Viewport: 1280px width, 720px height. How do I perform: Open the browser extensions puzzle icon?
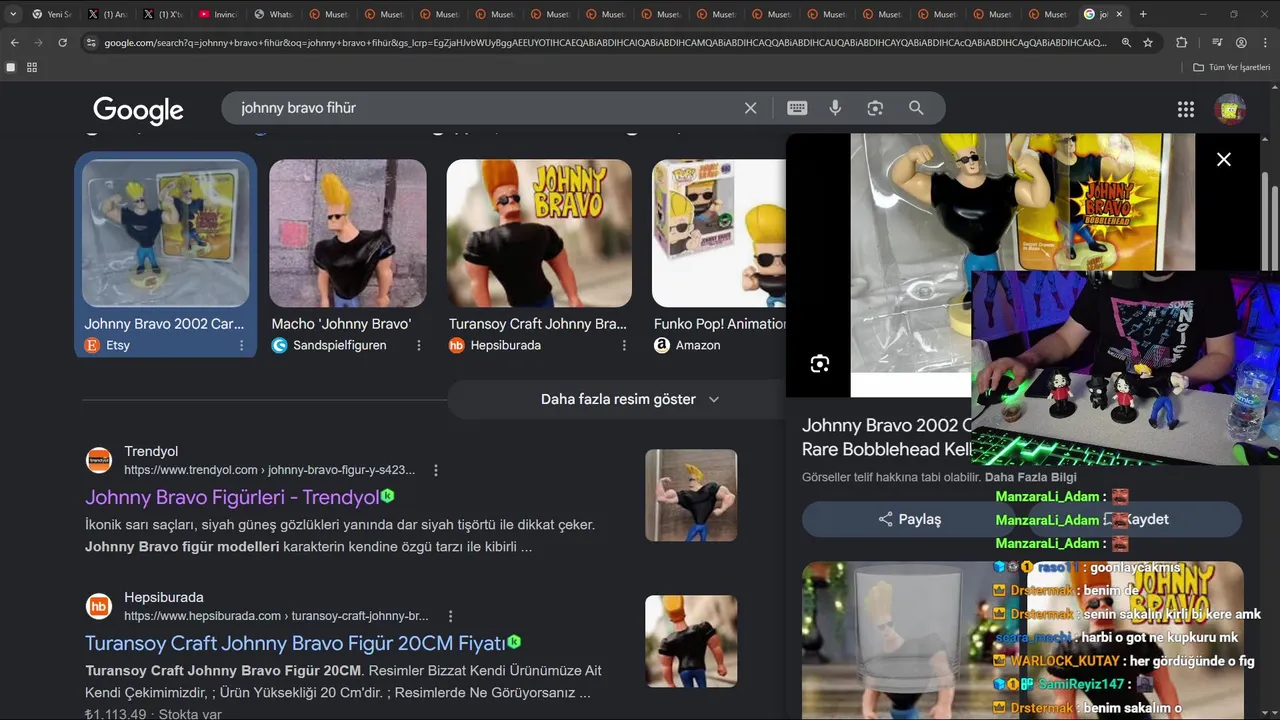1182,43
